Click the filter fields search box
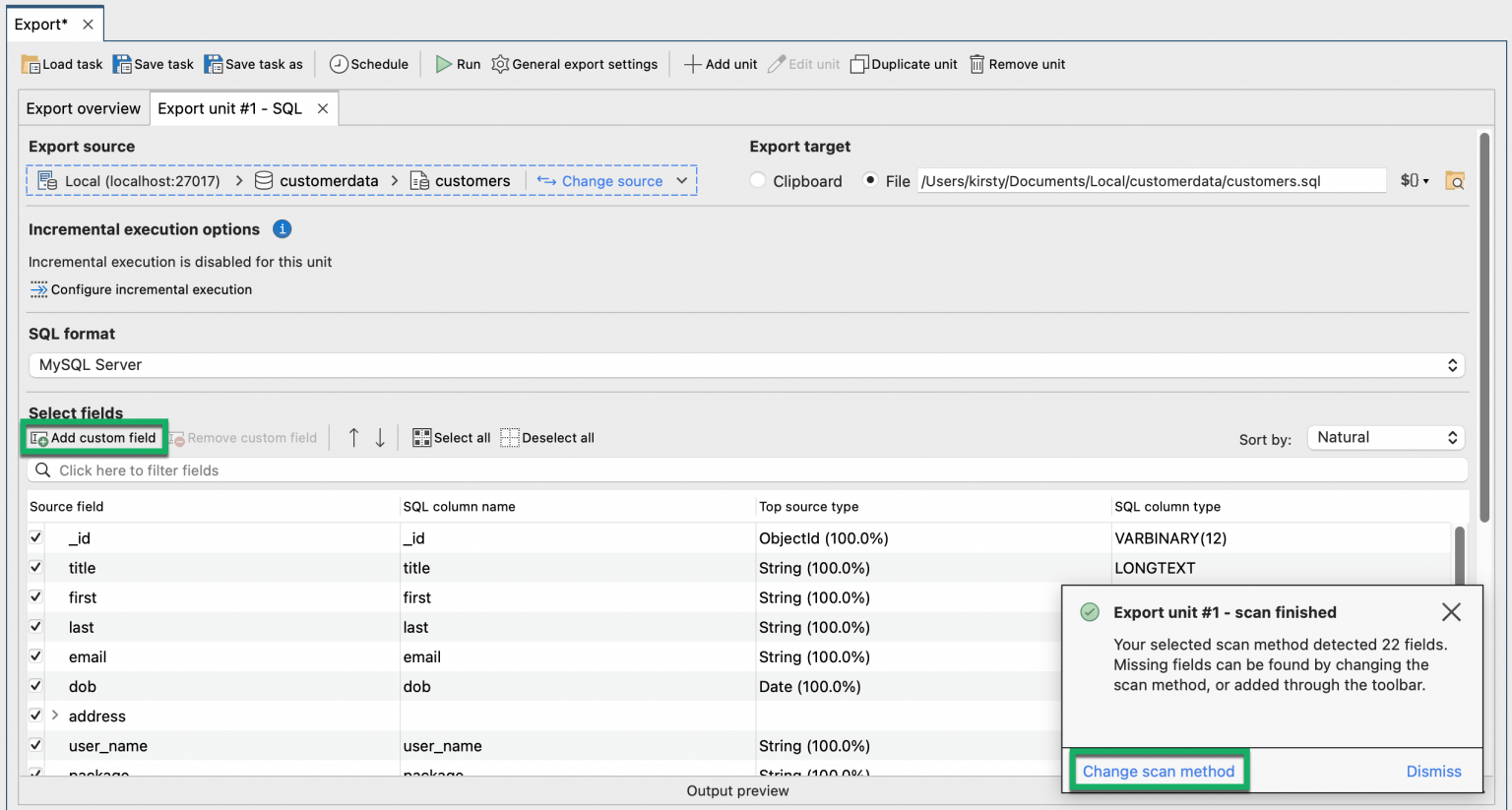 pos(748,470)
